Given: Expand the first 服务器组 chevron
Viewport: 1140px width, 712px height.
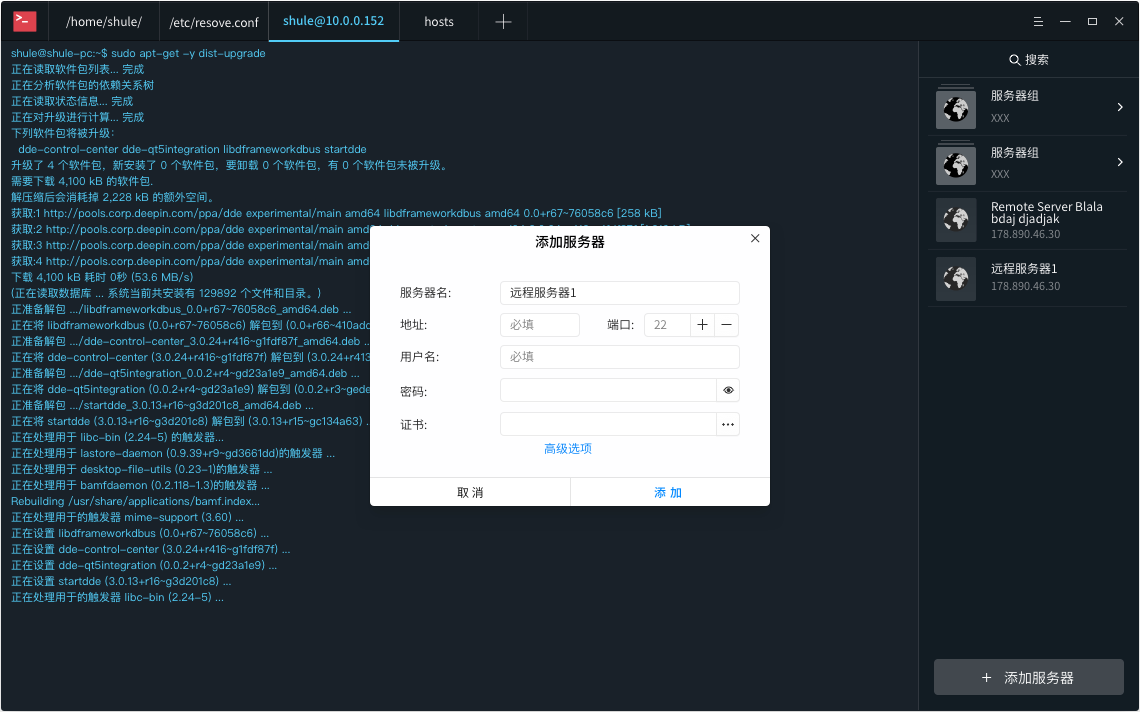Looking at the screenshot, I should coord(1120,107).
